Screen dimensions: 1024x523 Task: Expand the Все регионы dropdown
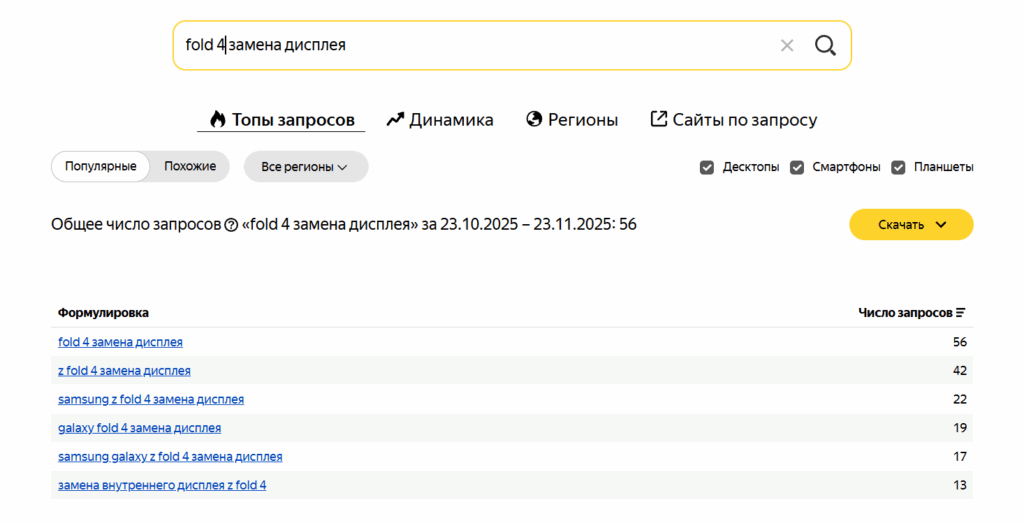tap(305, 167)
